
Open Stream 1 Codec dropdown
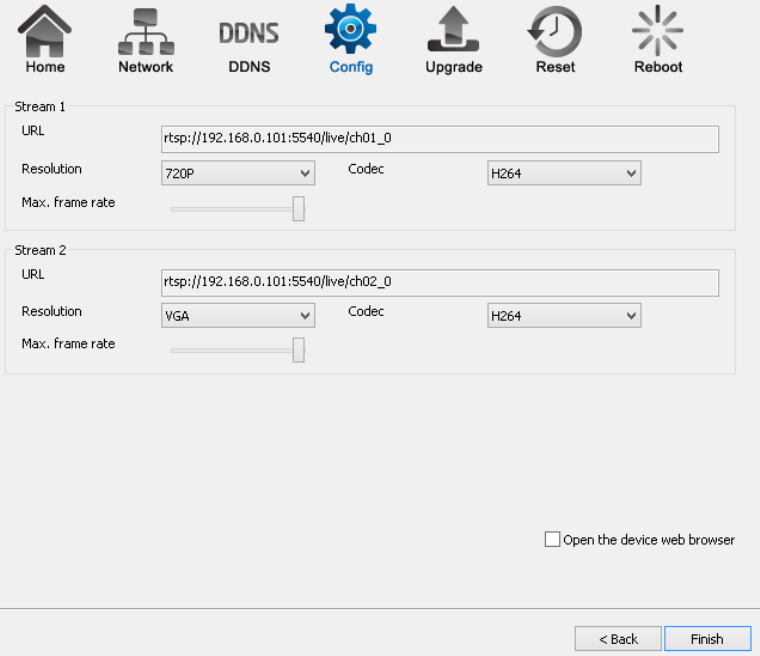coord(564,173)
